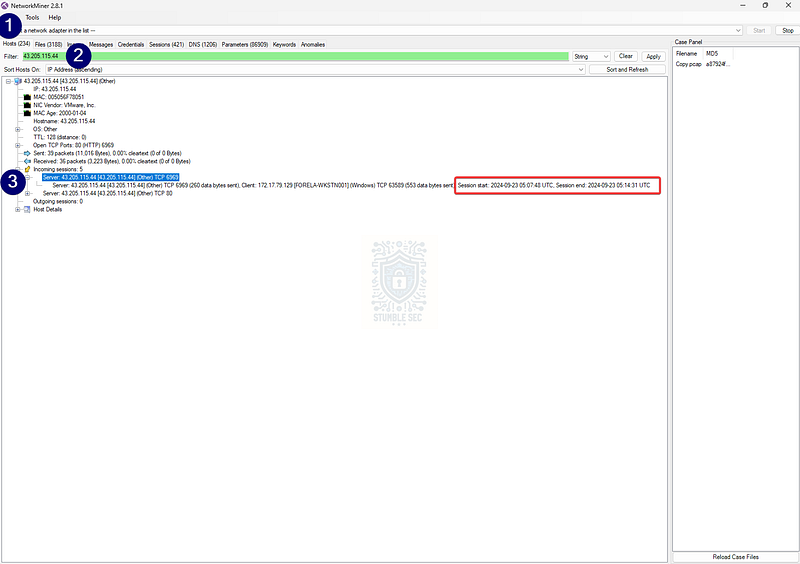
Task: Click into the green Filter input field
Action: click(295, 56)
